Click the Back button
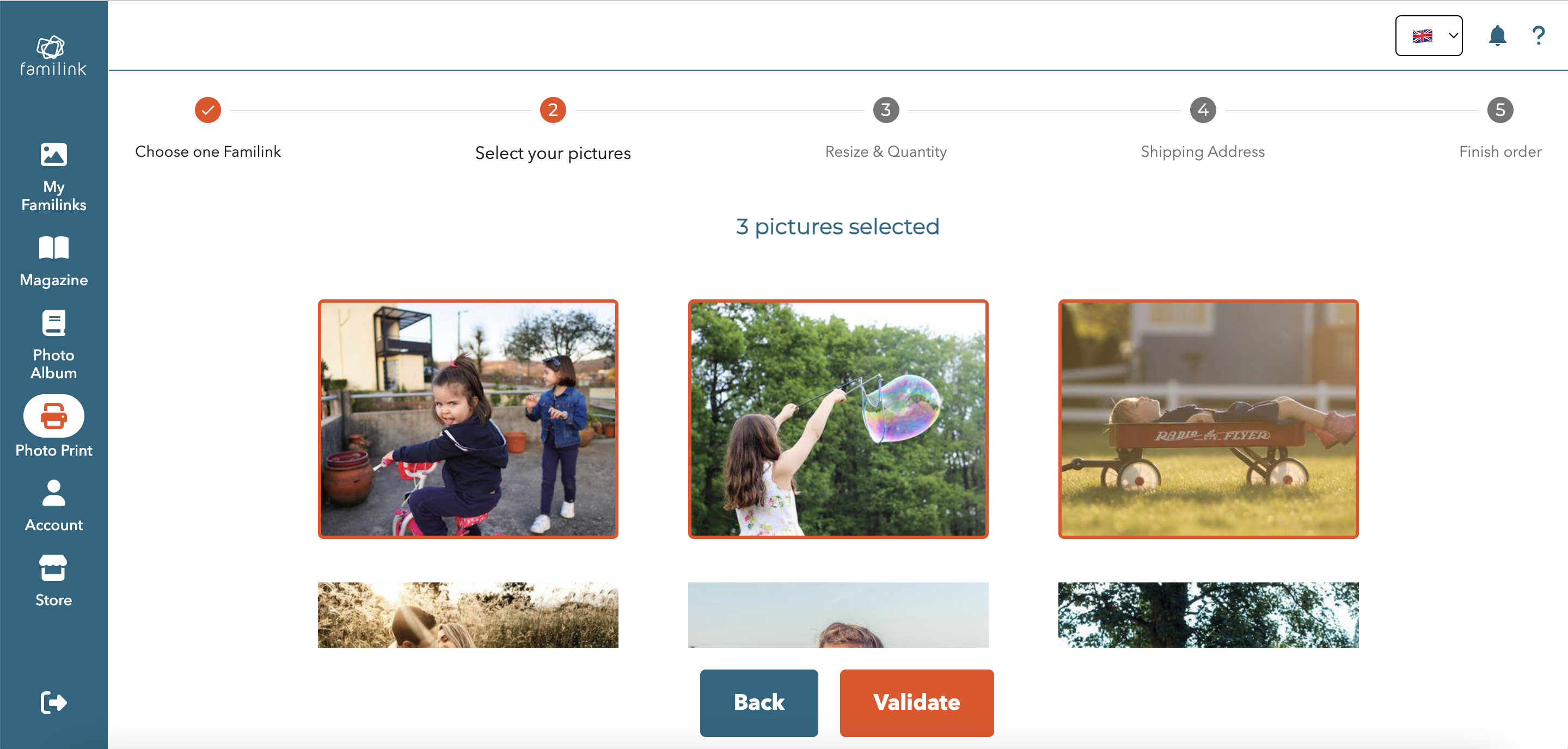1568x749 pixels. tap(758, 702)
